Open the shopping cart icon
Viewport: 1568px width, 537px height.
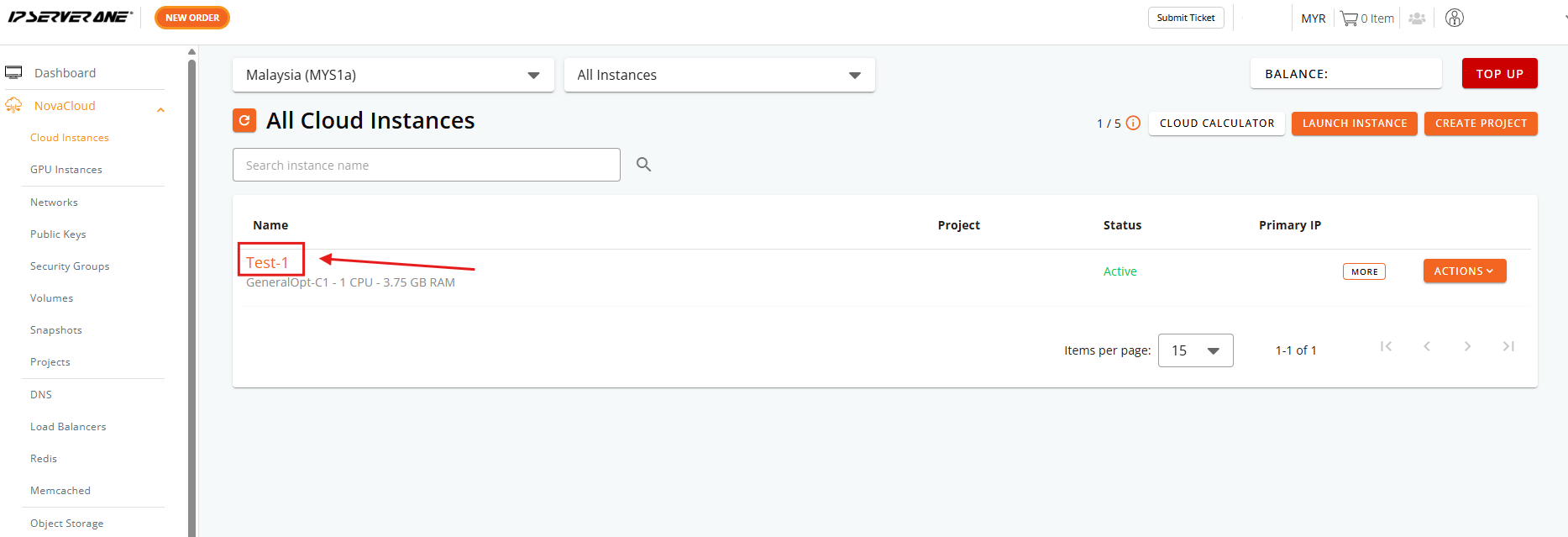tap(1349, 18)
